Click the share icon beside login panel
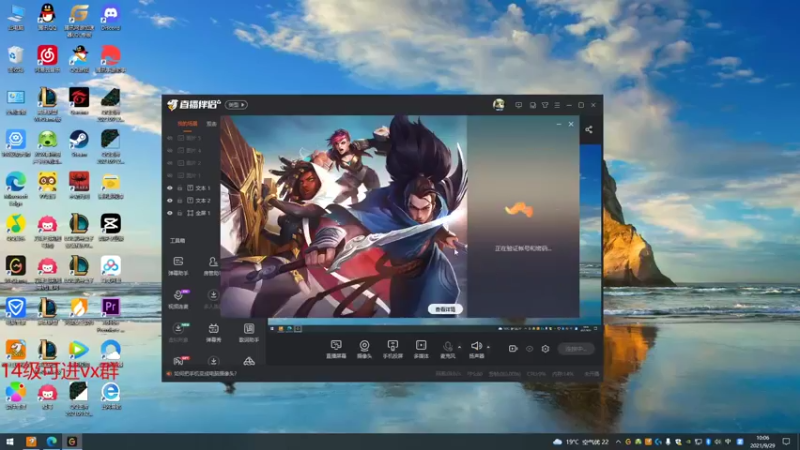Screen dimensions: 800x450 589,130
